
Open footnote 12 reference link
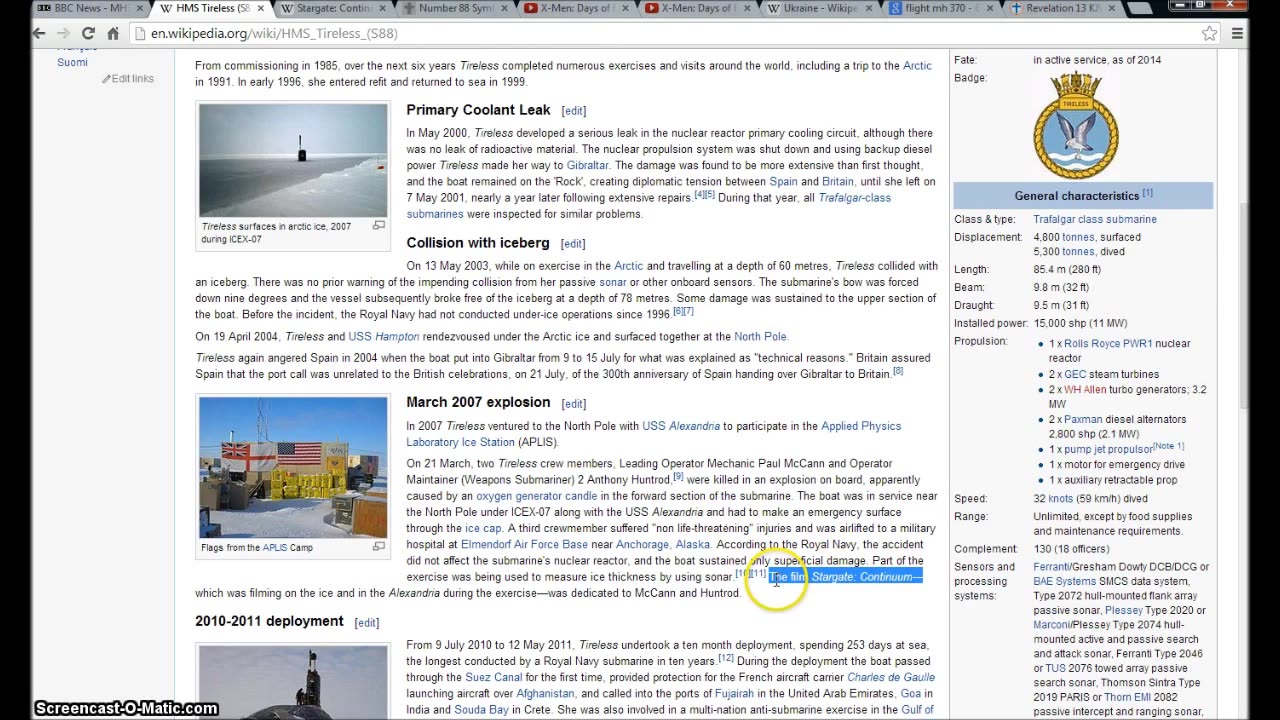click(726, 658)
